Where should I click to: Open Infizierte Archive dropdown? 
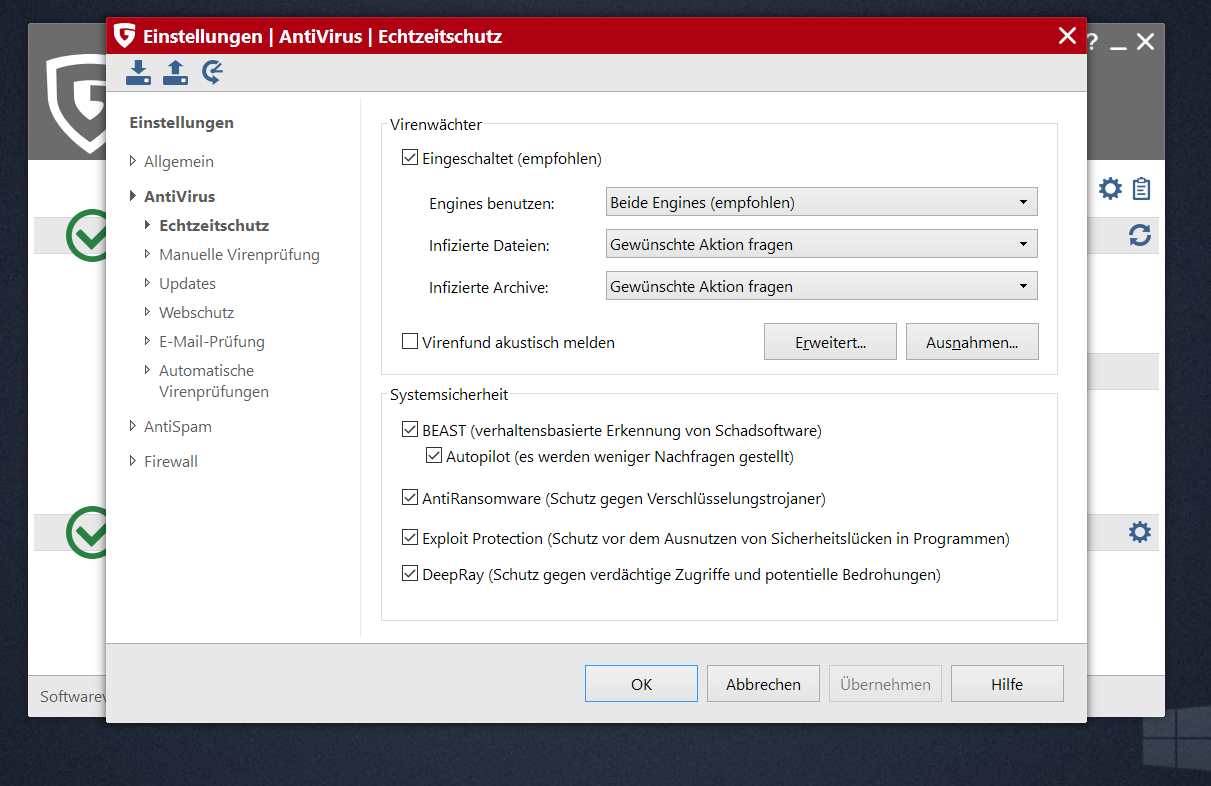[x=822, y=286]
